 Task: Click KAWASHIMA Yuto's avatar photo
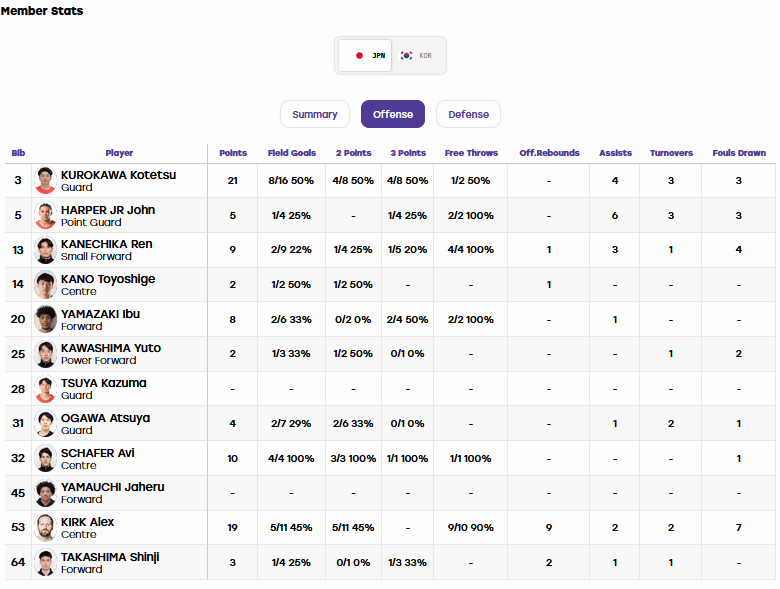click(45, 354)
